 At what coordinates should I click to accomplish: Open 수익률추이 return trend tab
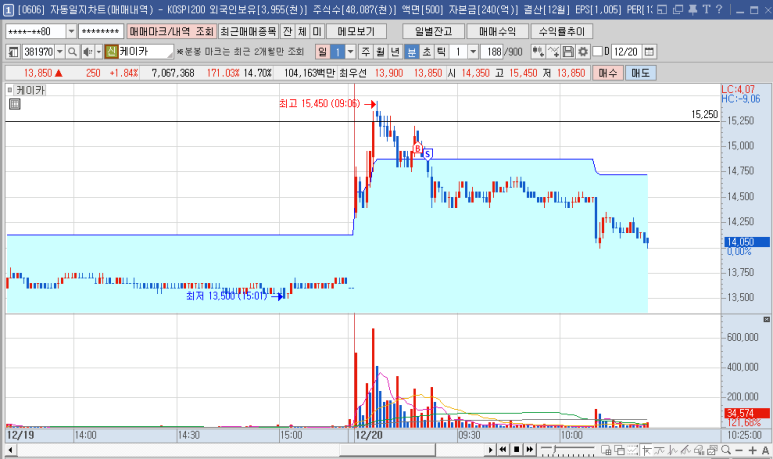[562, 31]
